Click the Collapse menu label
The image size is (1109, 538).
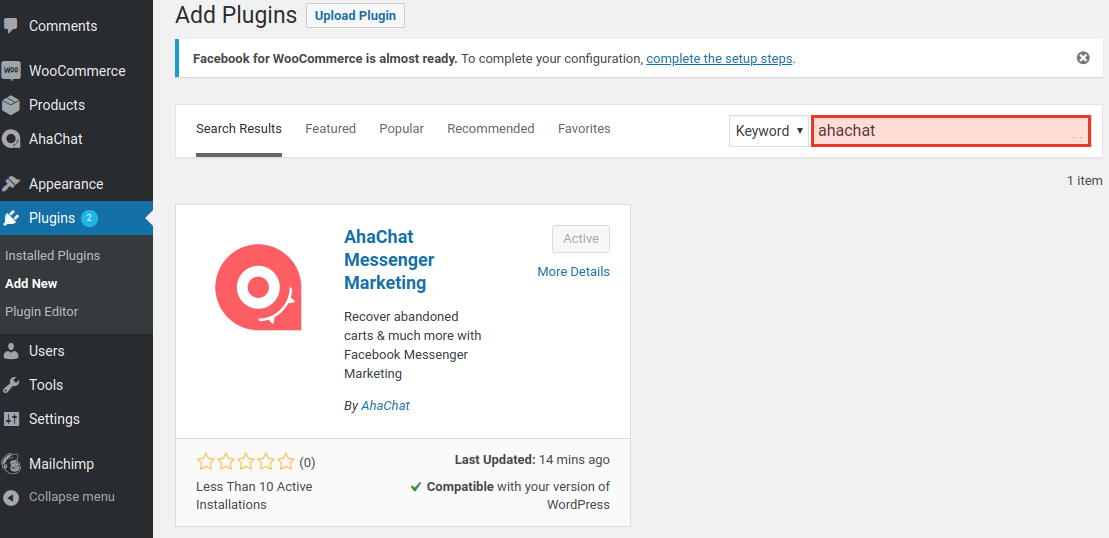point(71,497)
